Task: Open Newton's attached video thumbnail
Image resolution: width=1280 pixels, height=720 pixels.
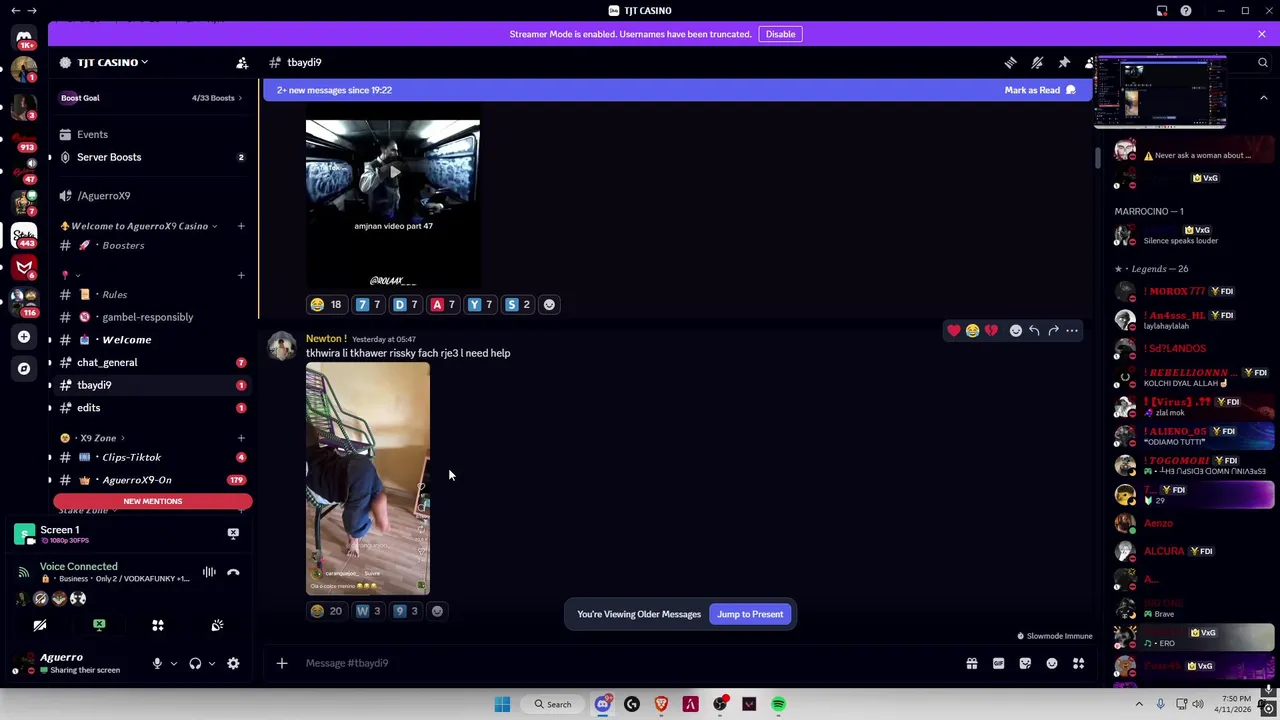Action: [368, 479]
